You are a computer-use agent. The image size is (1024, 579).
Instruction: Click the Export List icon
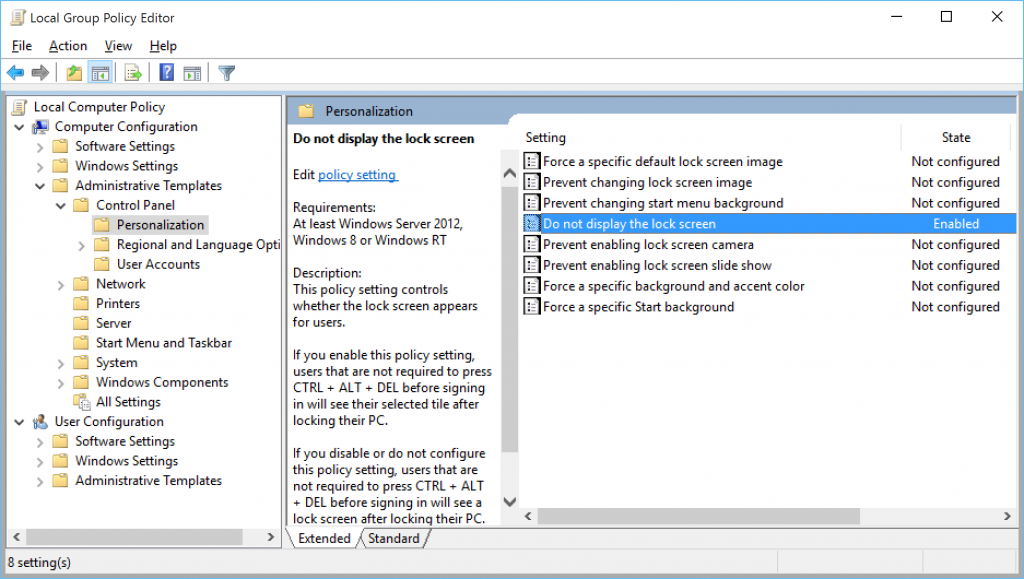pos(131,71)
